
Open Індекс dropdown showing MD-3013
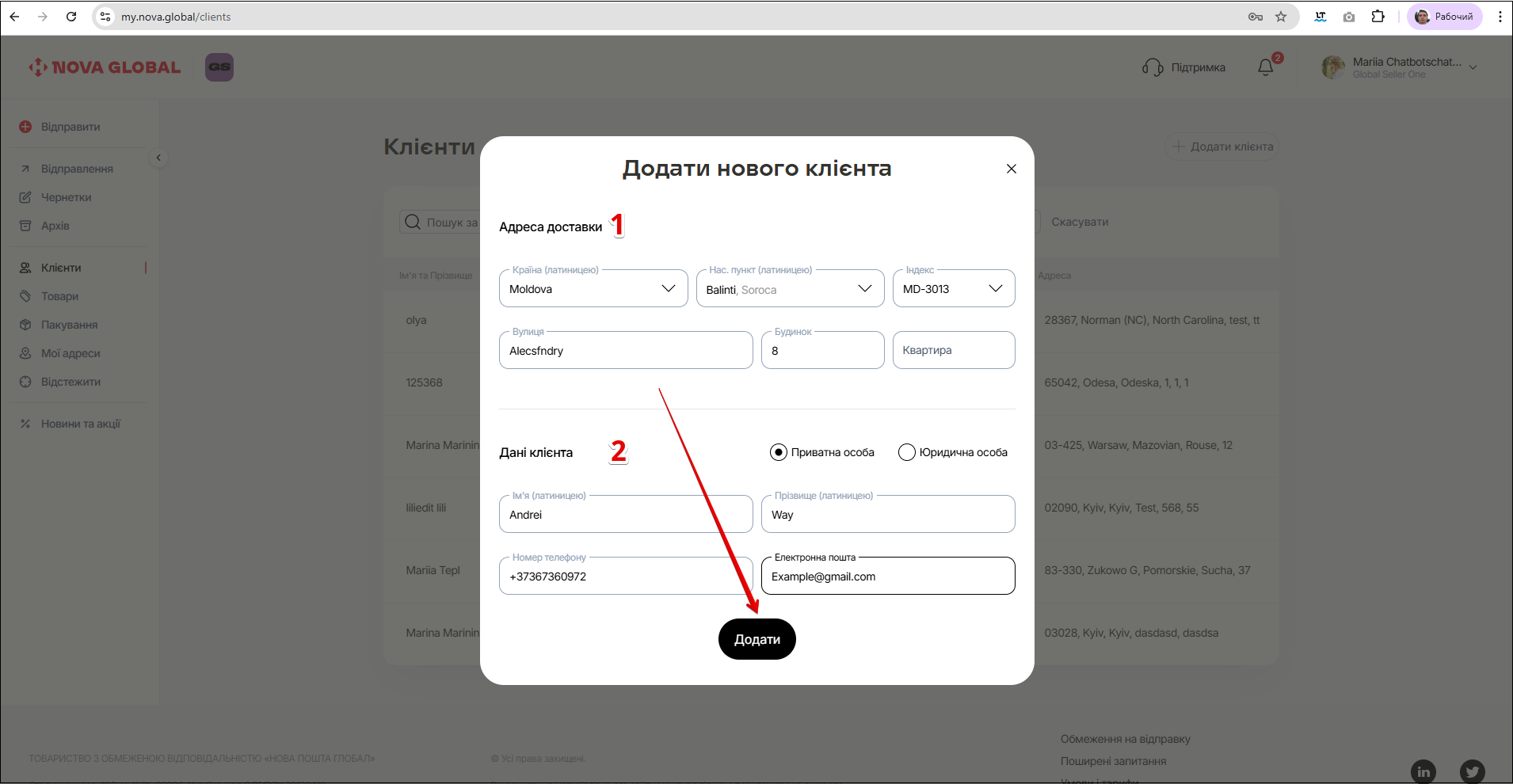point(954,288)
